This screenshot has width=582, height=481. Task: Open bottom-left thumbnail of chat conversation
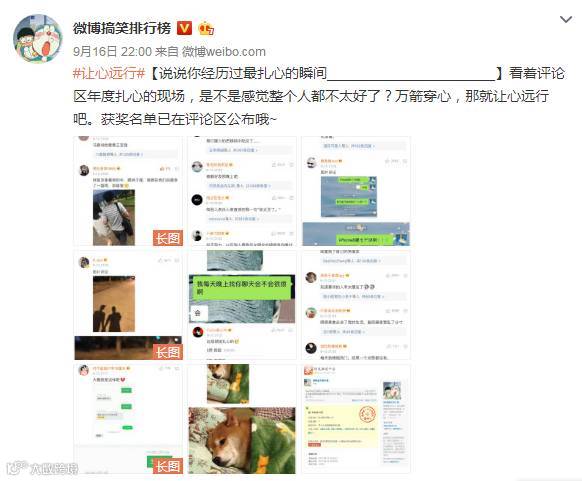(128, 419)
